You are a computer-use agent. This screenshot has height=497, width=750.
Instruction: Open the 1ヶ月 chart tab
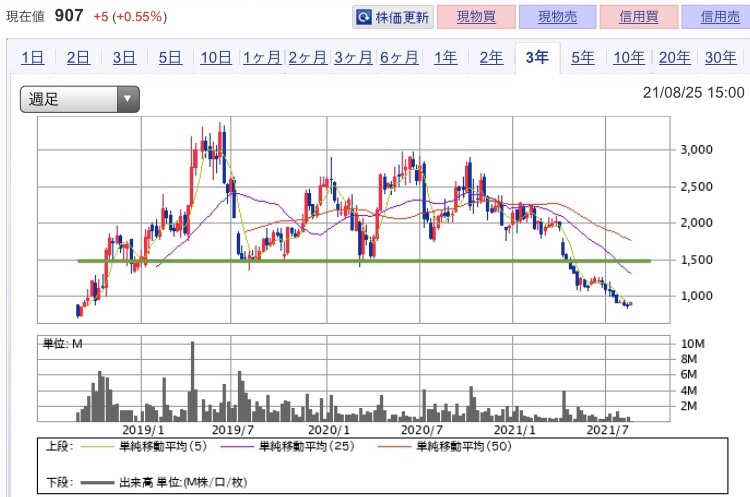tap(261, 57)
